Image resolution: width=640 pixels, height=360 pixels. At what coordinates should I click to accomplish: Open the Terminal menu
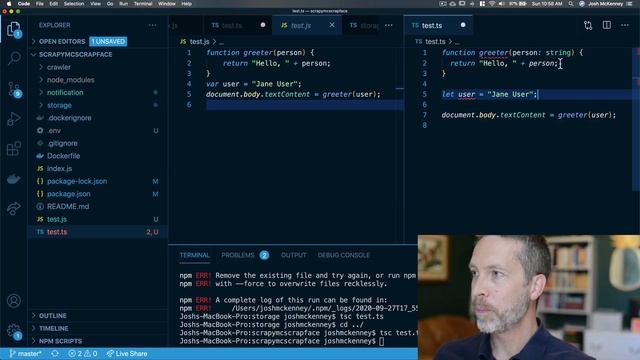(143, 4)
